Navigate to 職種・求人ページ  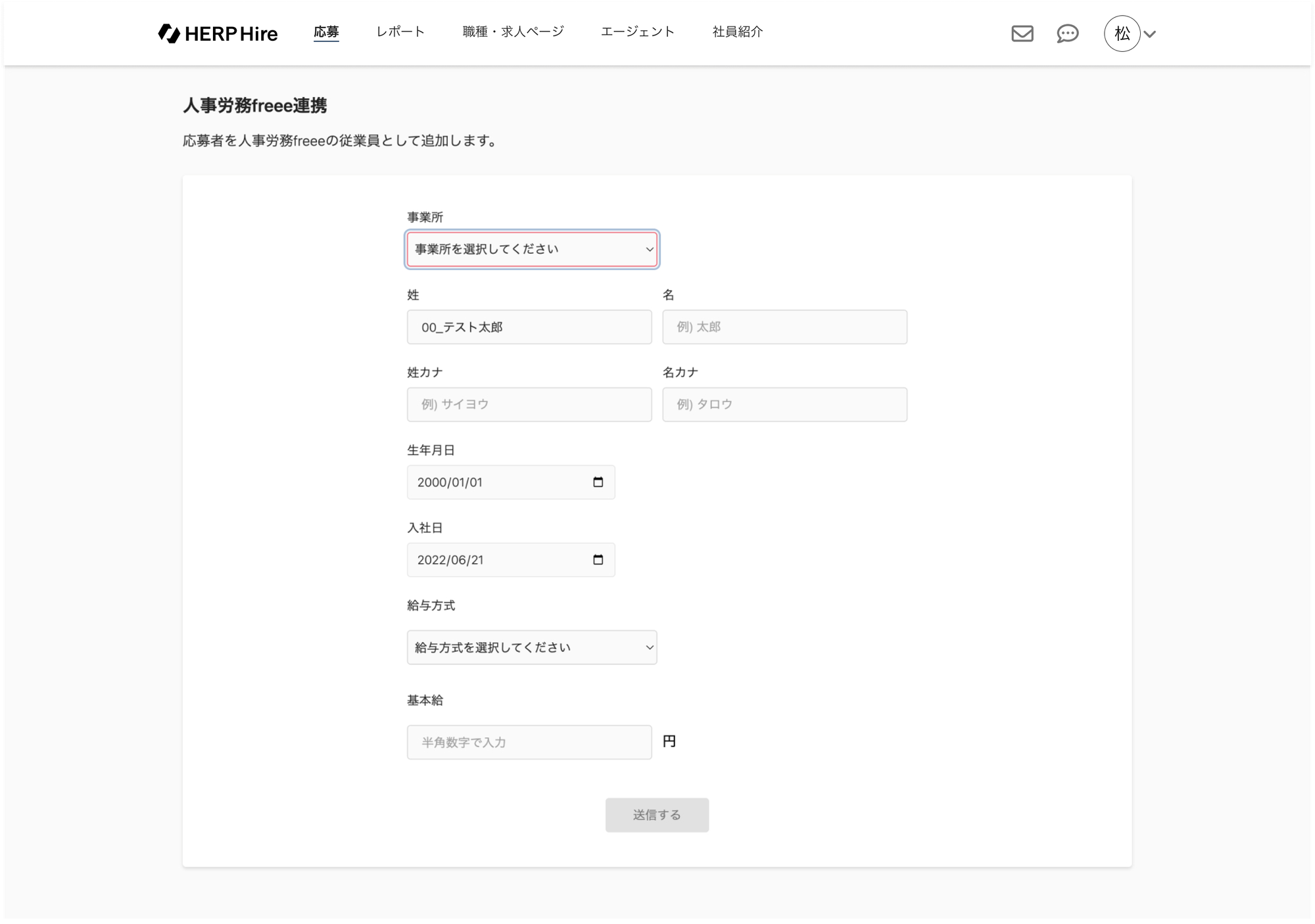pyautogui.click(x=513, y=32)
